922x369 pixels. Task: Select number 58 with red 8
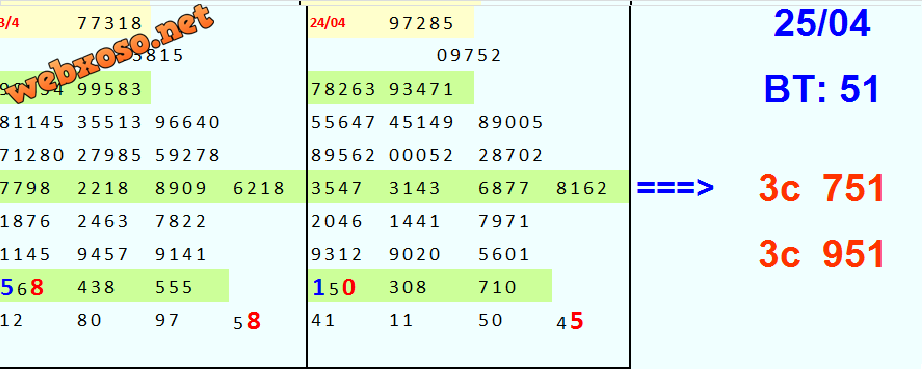click(x=247, y=321)
